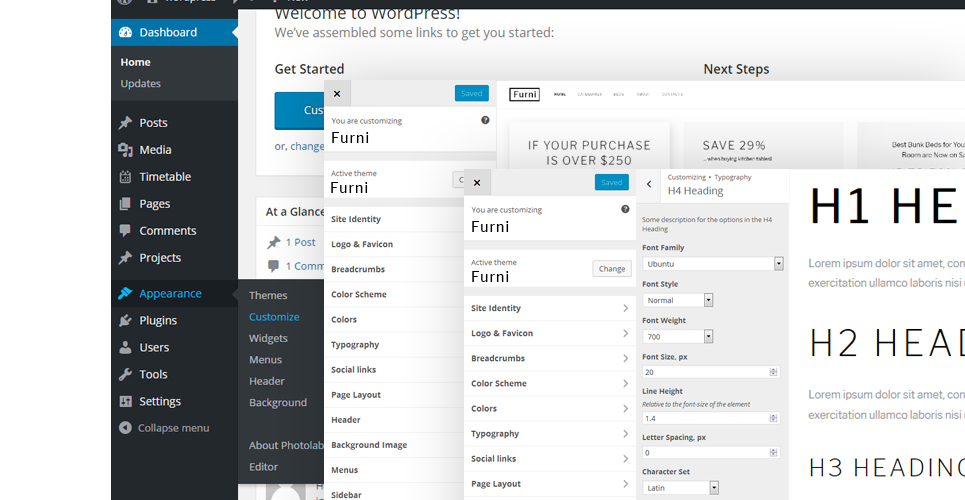
Task: Expand Typography in front customizer
Action: coord(550,434)
